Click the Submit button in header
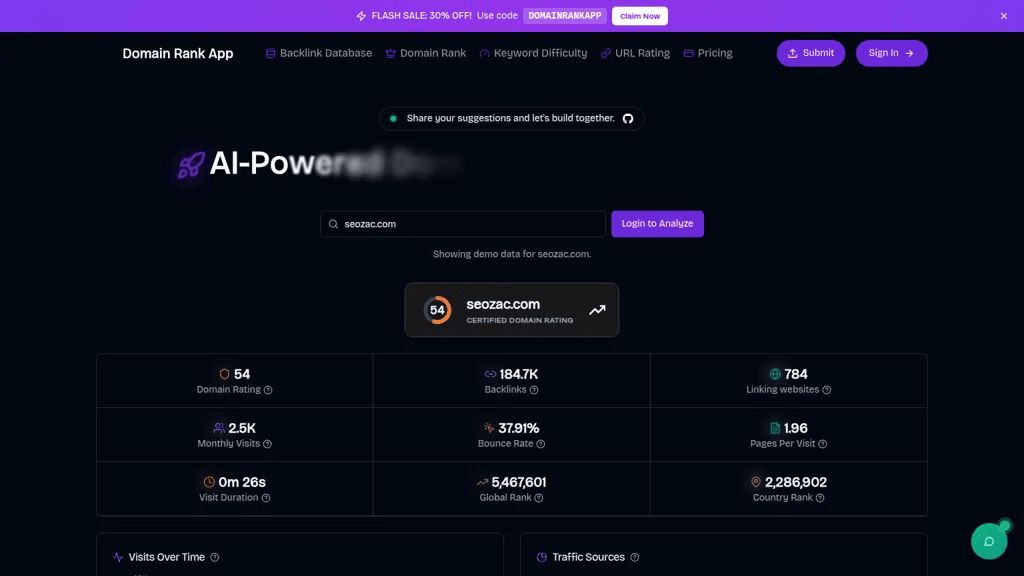This screenshot has width=1024, height=576. point(810,53)
